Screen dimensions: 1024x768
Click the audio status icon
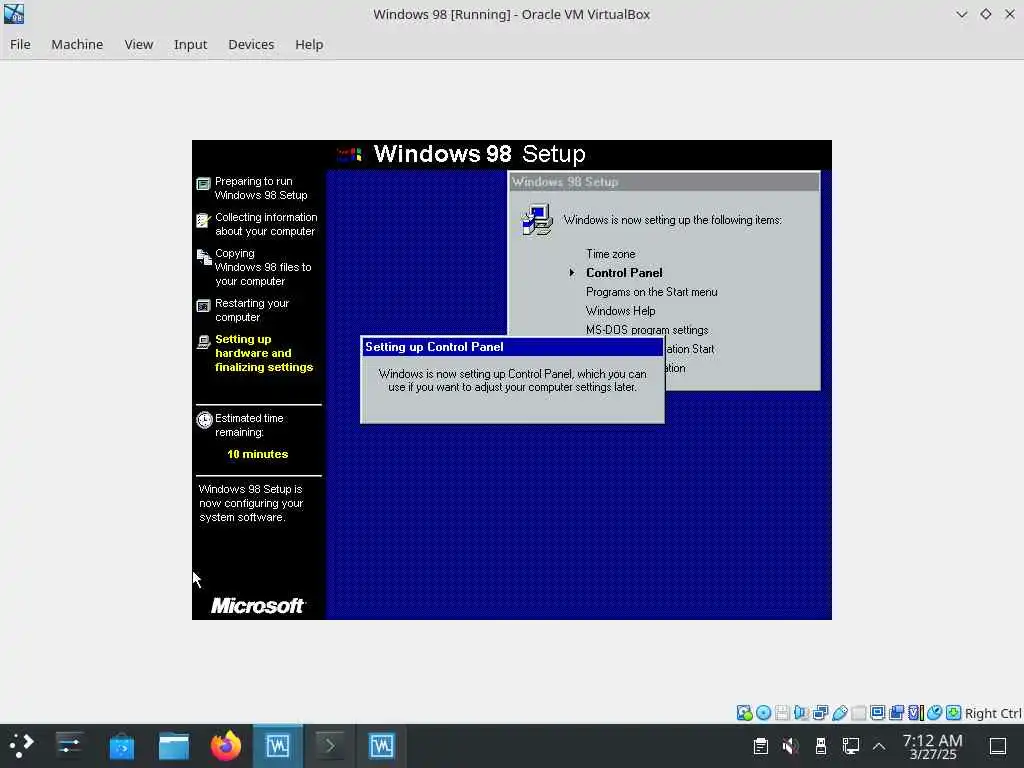point(801,712)
